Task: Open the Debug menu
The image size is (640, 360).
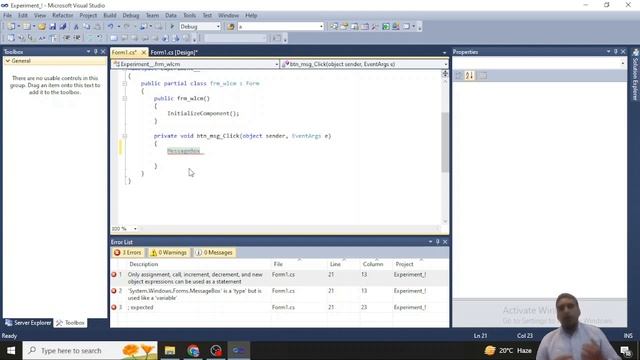Action: (131, 16)
